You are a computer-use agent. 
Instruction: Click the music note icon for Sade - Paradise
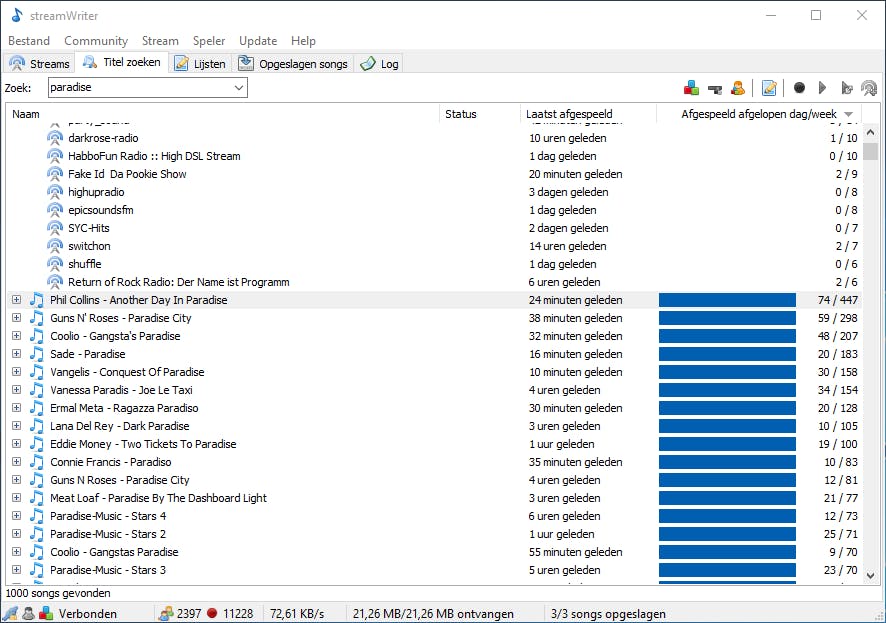point(37,354)
